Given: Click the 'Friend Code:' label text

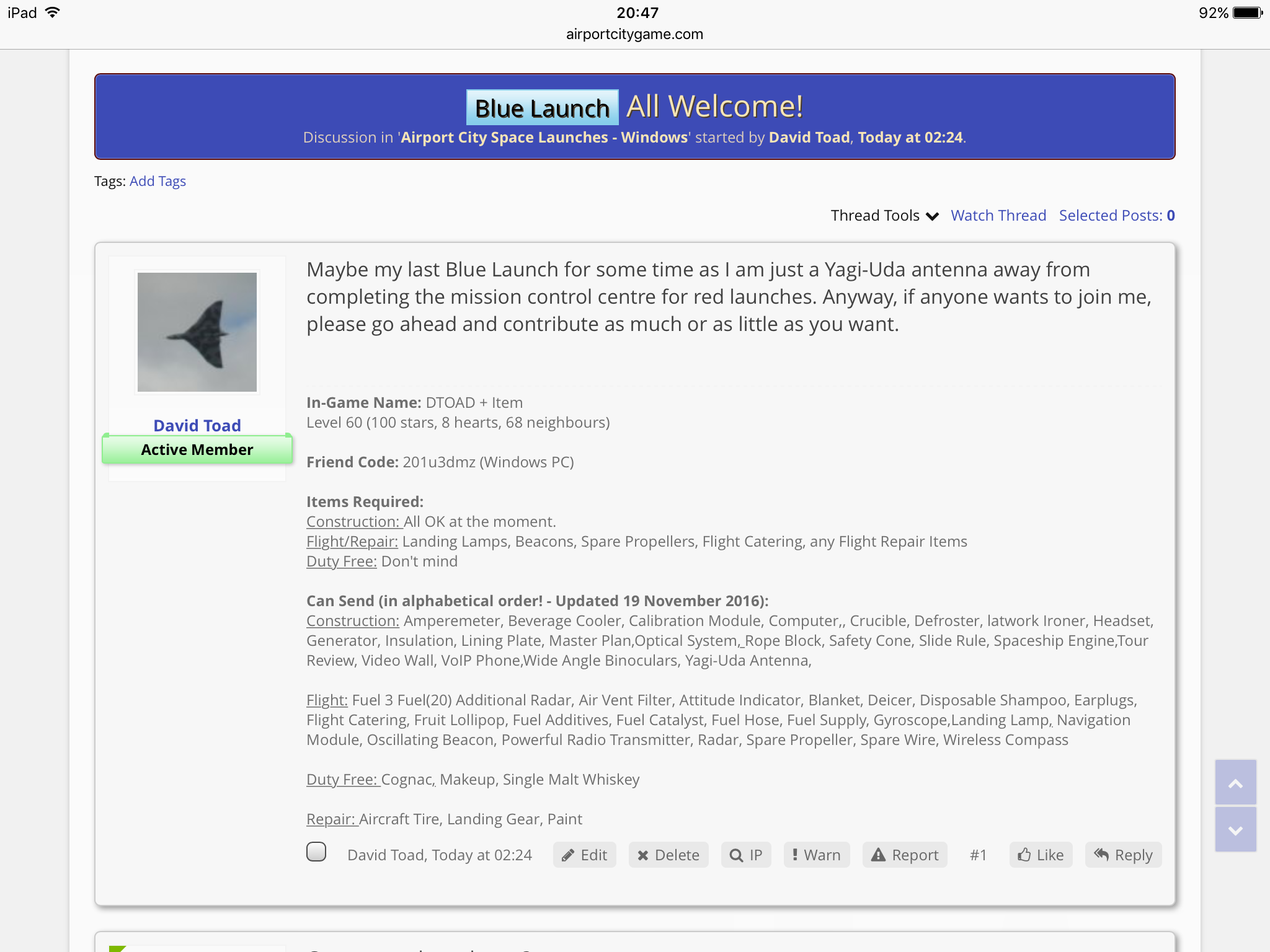Looking at the screenshot, I should (x=352, y=462).
